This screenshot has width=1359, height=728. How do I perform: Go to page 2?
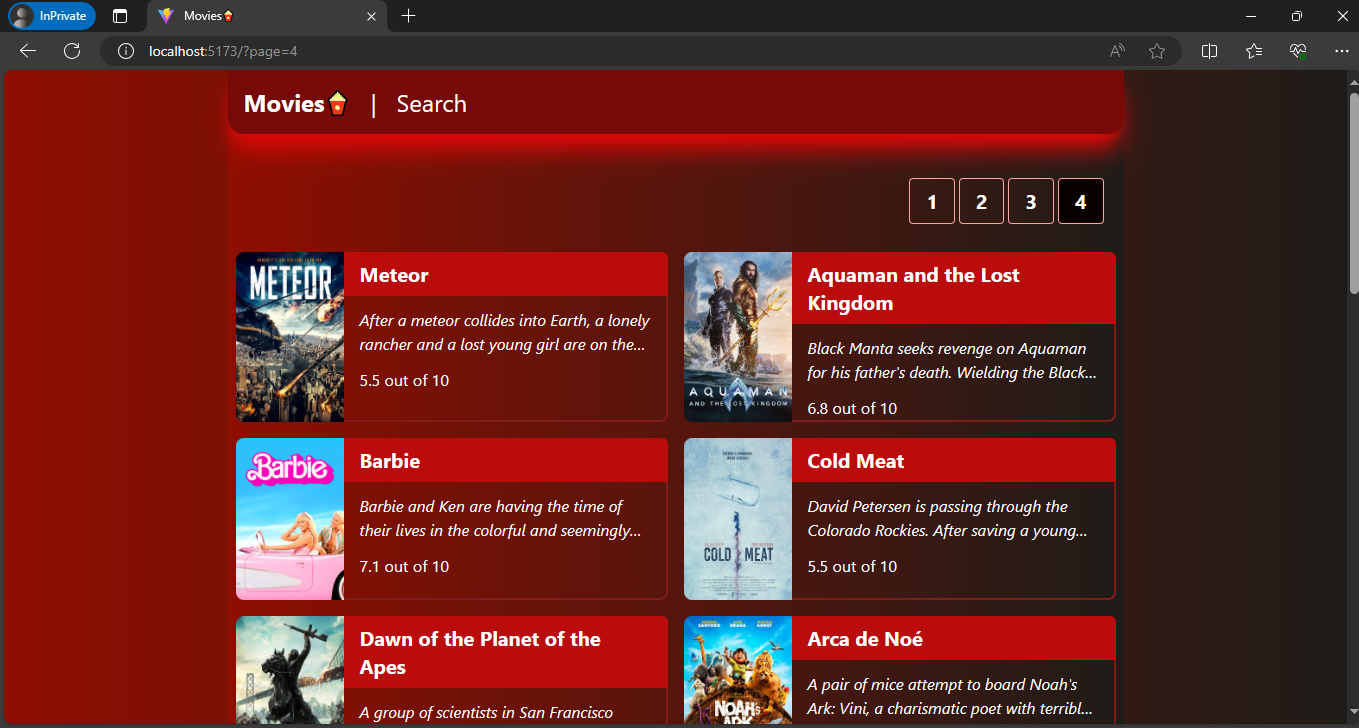[981, 201]
